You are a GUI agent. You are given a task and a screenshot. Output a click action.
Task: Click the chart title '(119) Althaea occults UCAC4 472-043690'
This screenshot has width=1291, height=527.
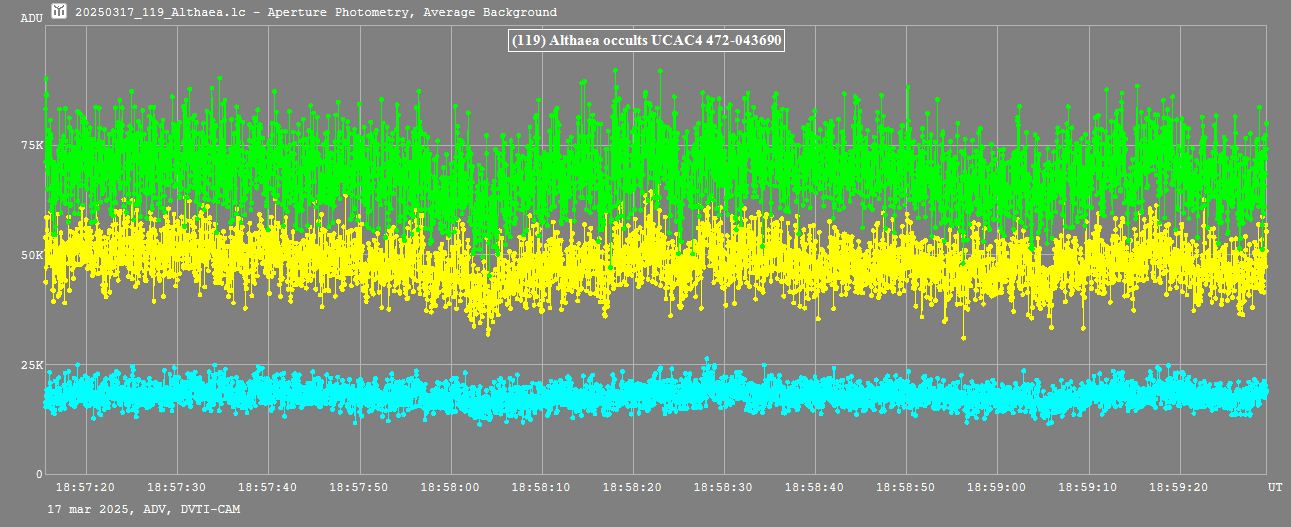click(x=646, y=41)
